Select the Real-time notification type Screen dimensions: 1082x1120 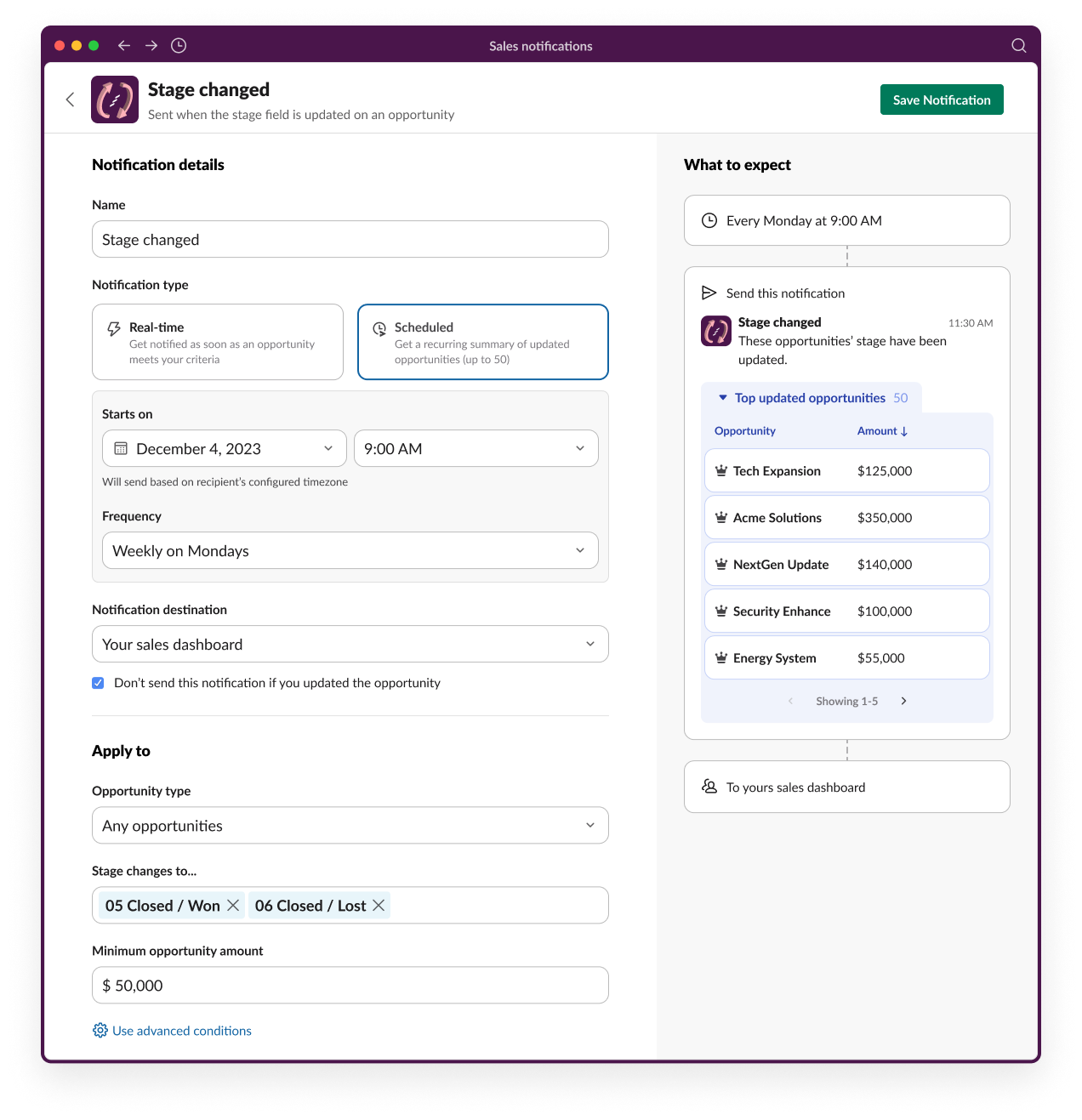[217, 342]
